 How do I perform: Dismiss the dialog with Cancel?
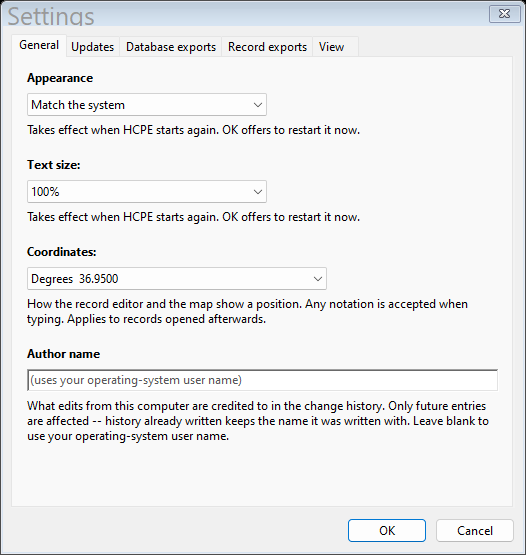click(x=475, y=531)
